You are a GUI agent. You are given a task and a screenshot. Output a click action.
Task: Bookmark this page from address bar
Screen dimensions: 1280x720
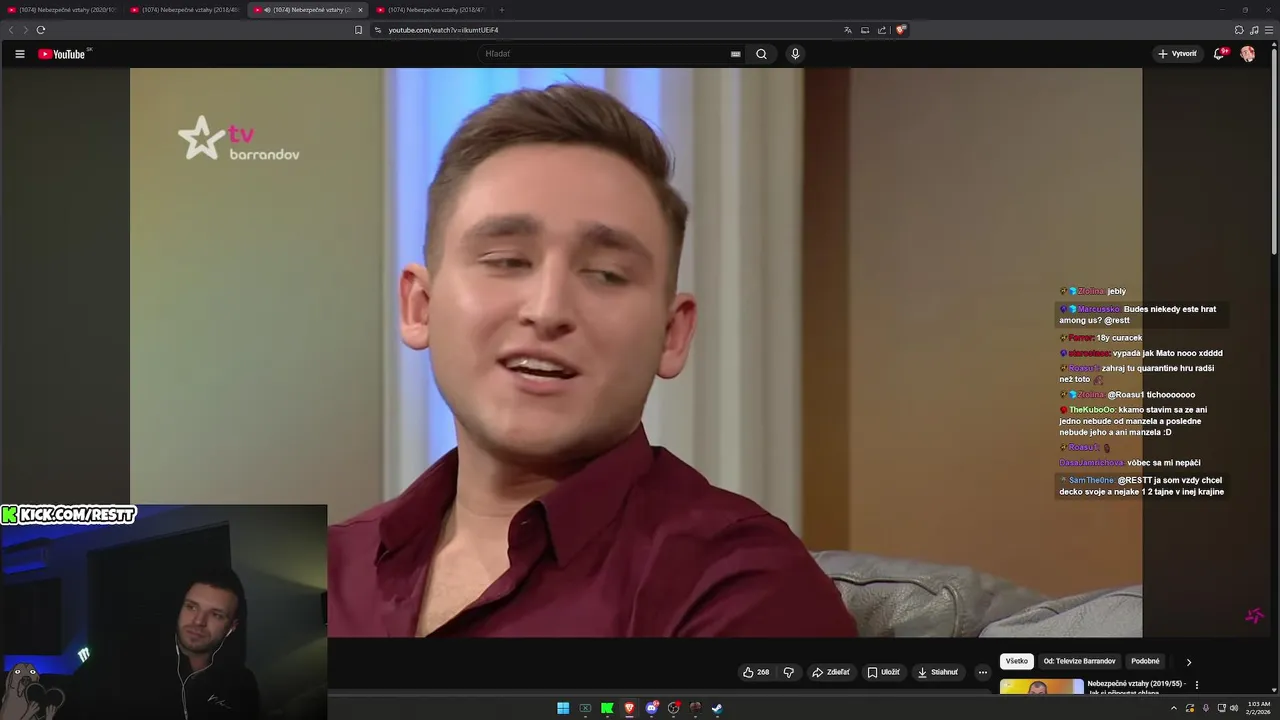click(358, 30)
